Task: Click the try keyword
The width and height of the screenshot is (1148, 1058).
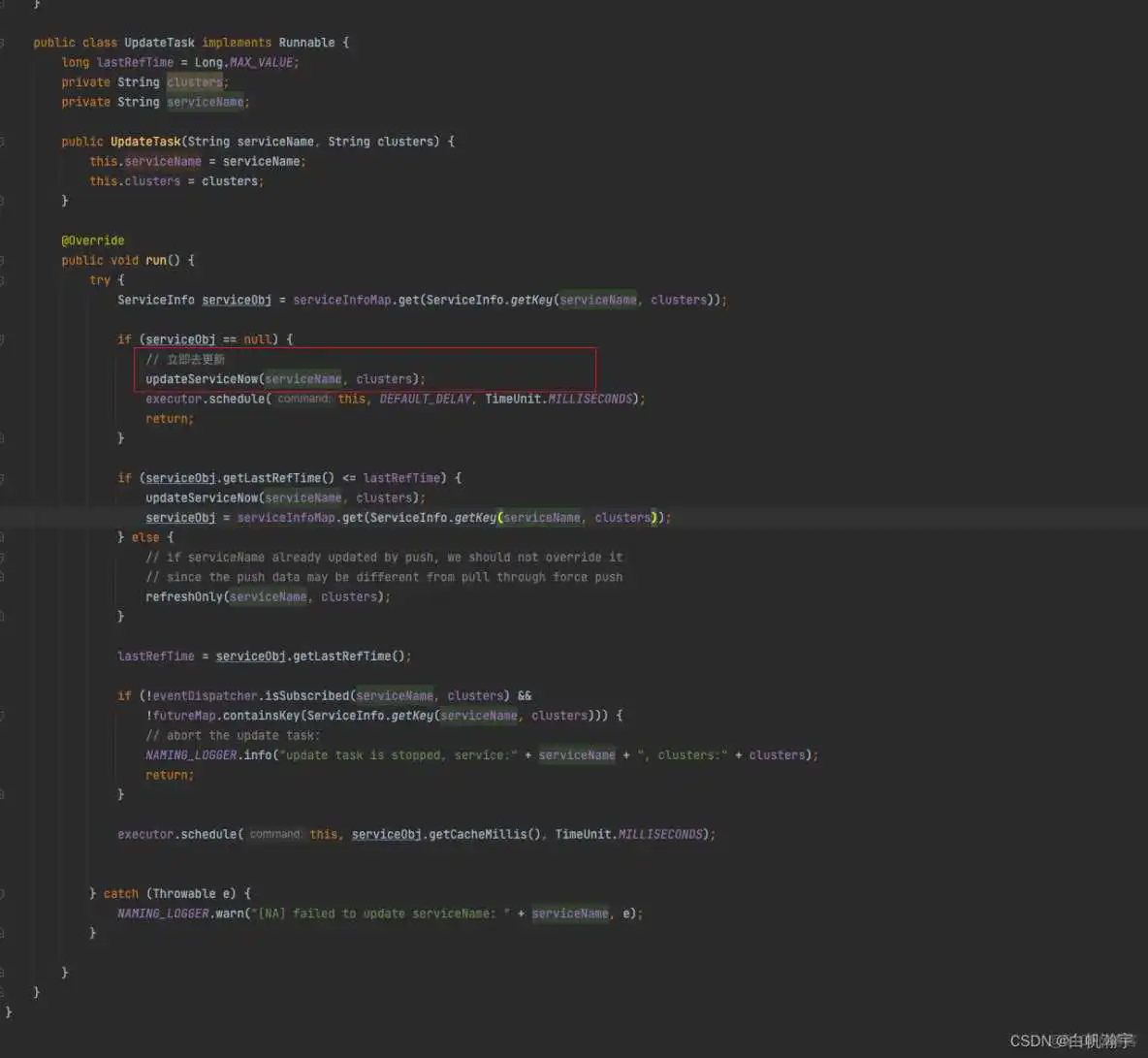Action: pyautogui.click(x=100, y=279)
